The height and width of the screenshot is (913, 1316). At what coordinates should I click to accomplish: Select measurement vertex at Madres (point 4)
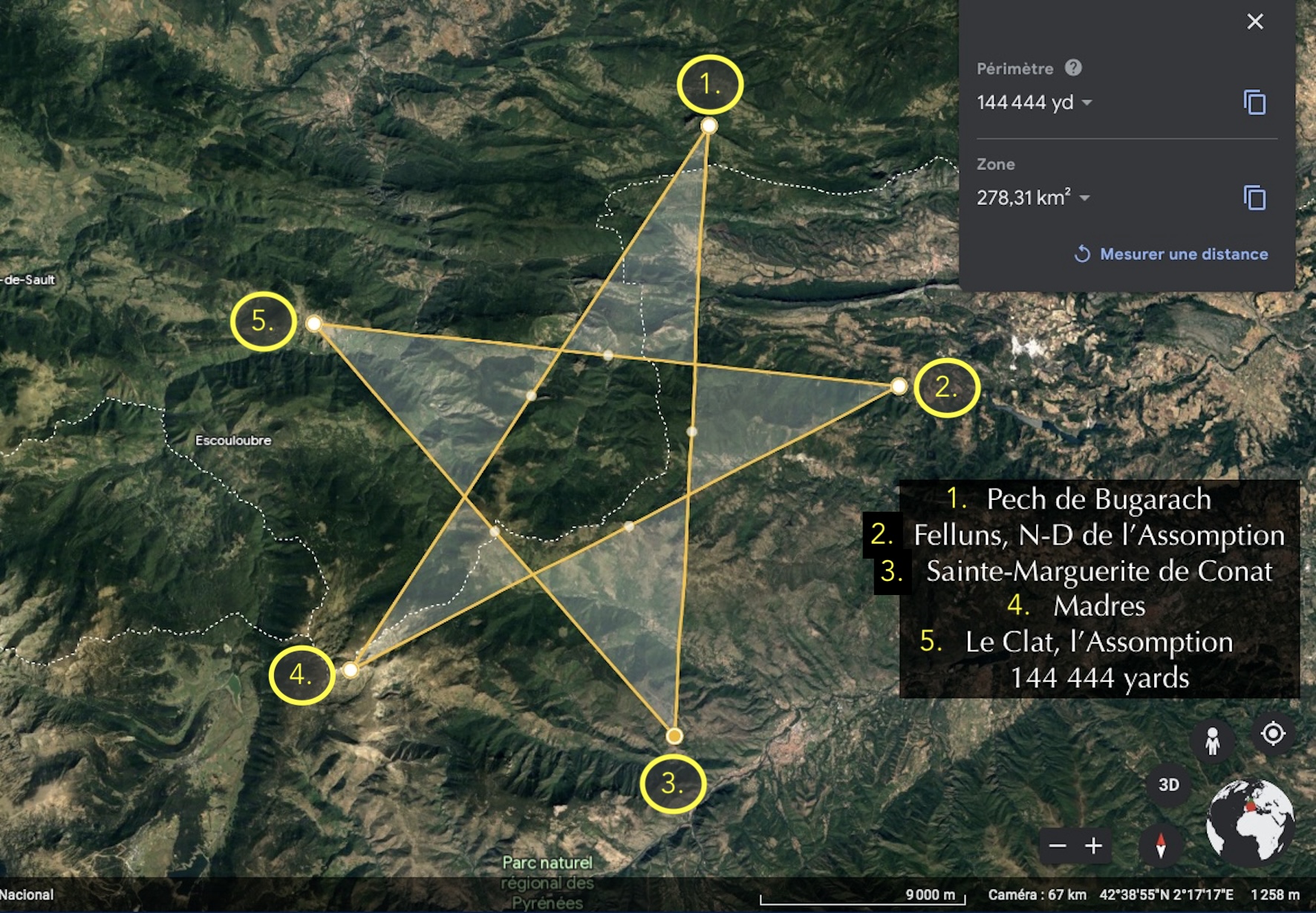[350, 670]
